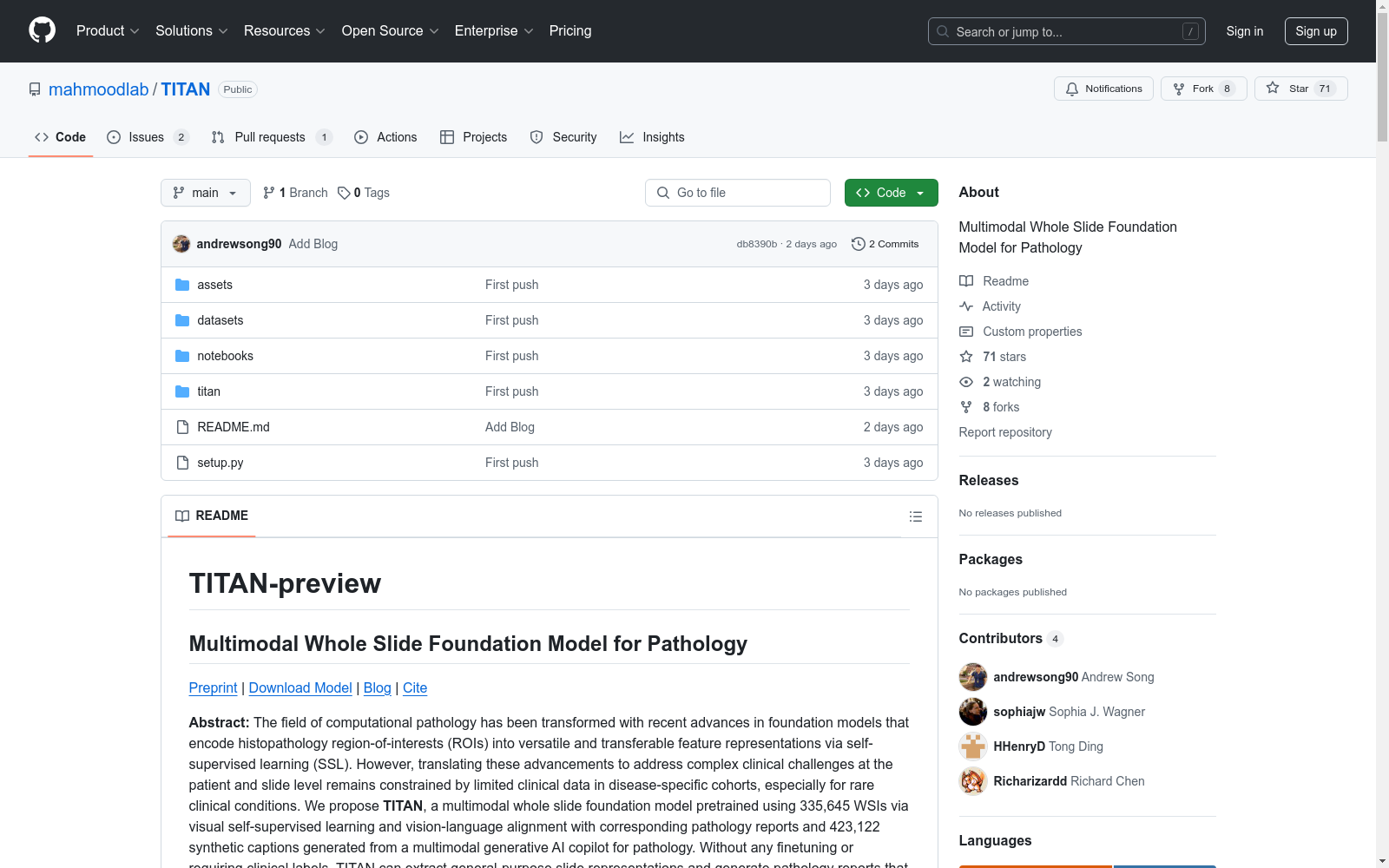Viewport: 1389px width, 868px height.
Task: Open the Solutions navigation dropdown
Action: (x=191, y=31)
